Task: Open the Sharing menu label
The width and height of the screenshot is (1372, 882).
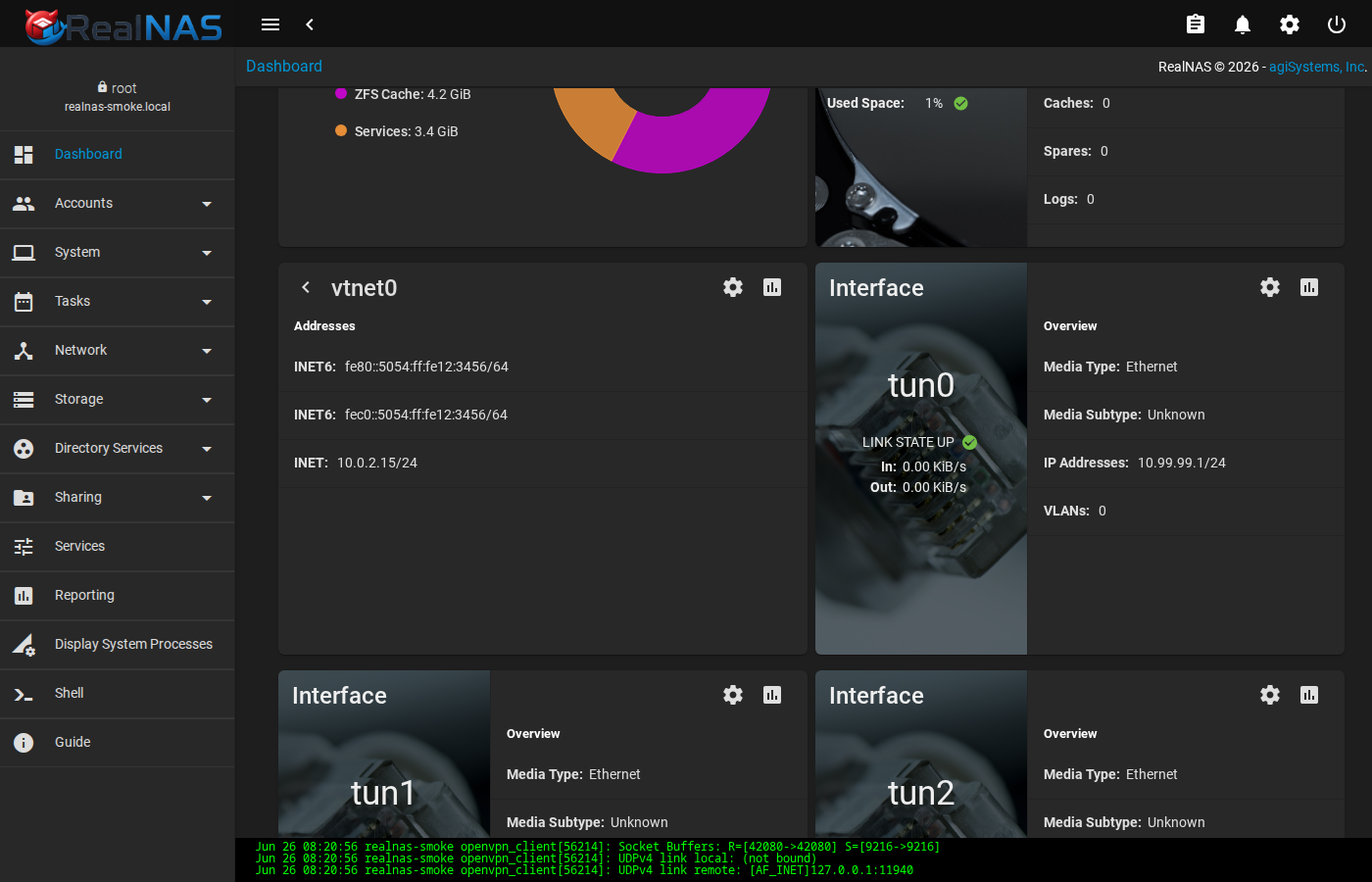Action: [x=78, y=497]
